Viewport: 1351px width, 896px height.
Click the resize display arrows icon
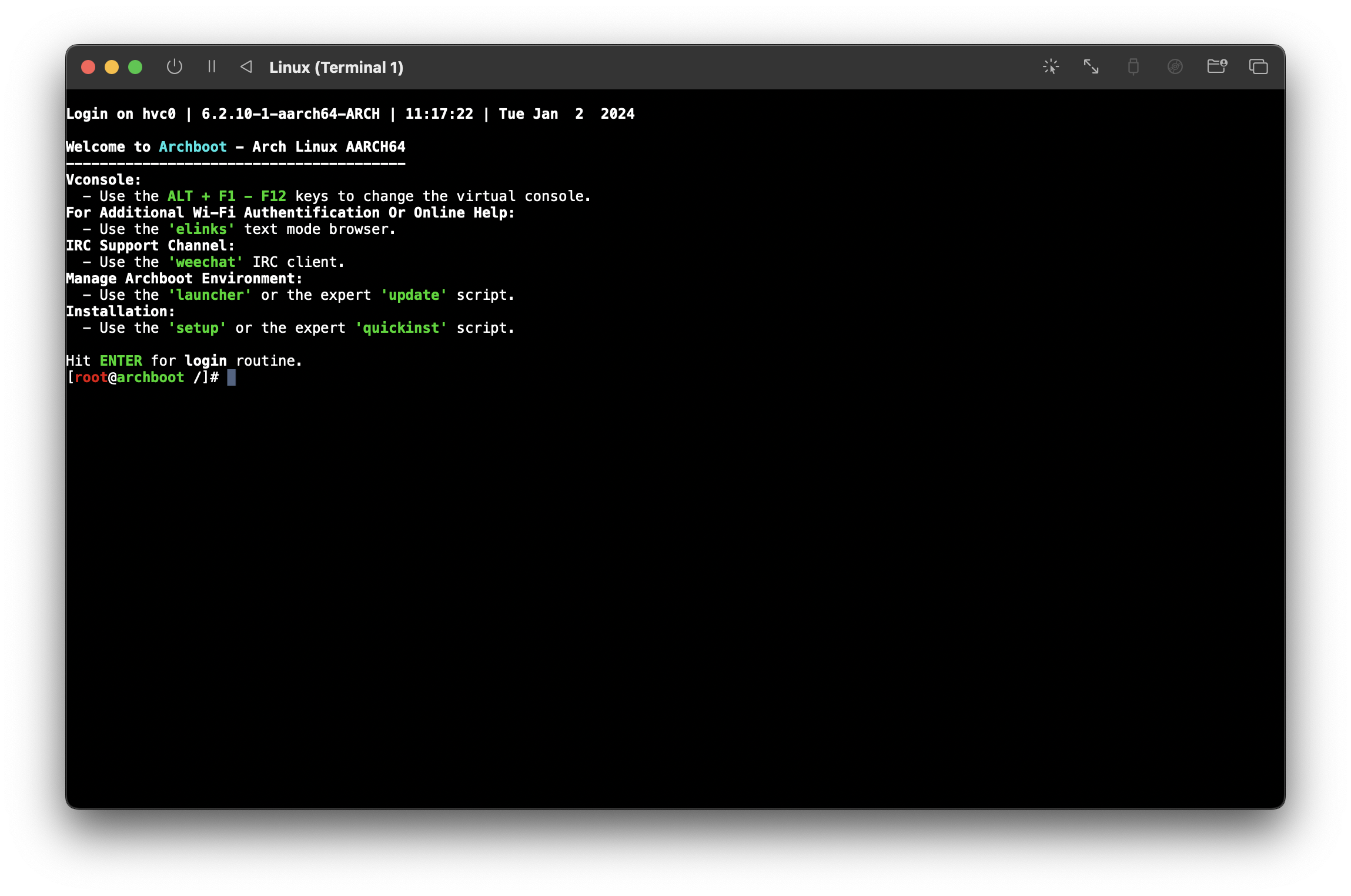tap(1091, 66)
